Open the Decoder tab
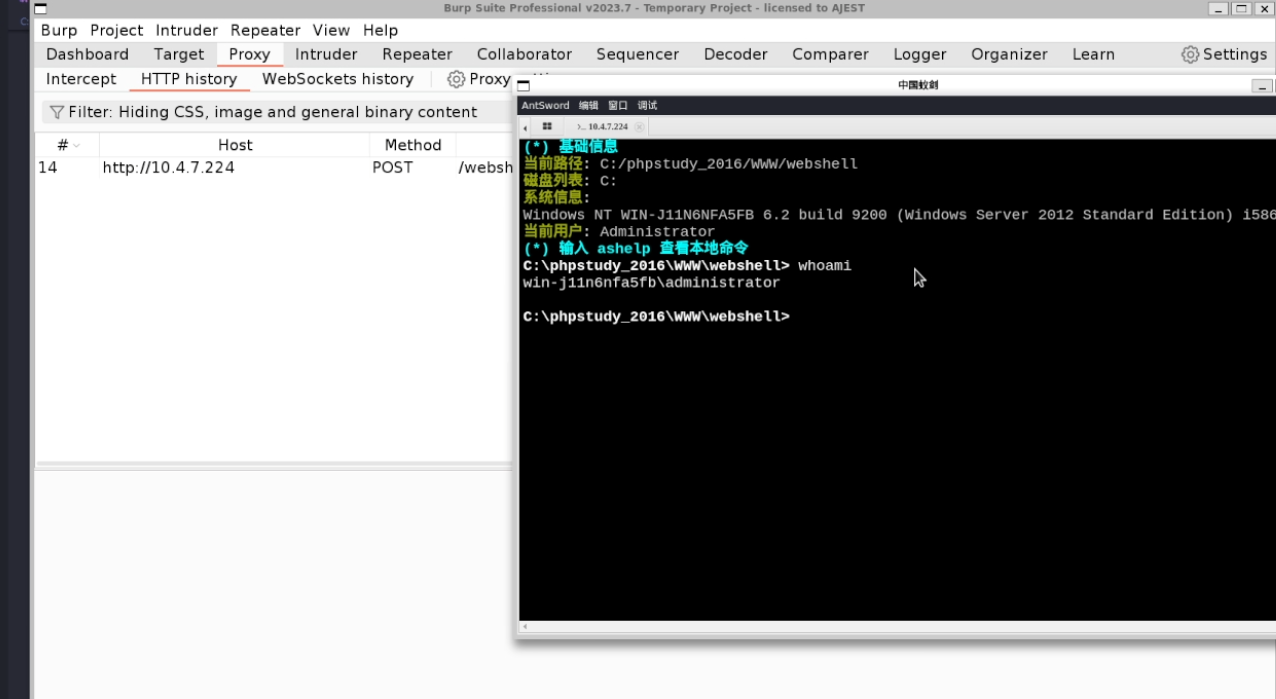 (735, 54)
